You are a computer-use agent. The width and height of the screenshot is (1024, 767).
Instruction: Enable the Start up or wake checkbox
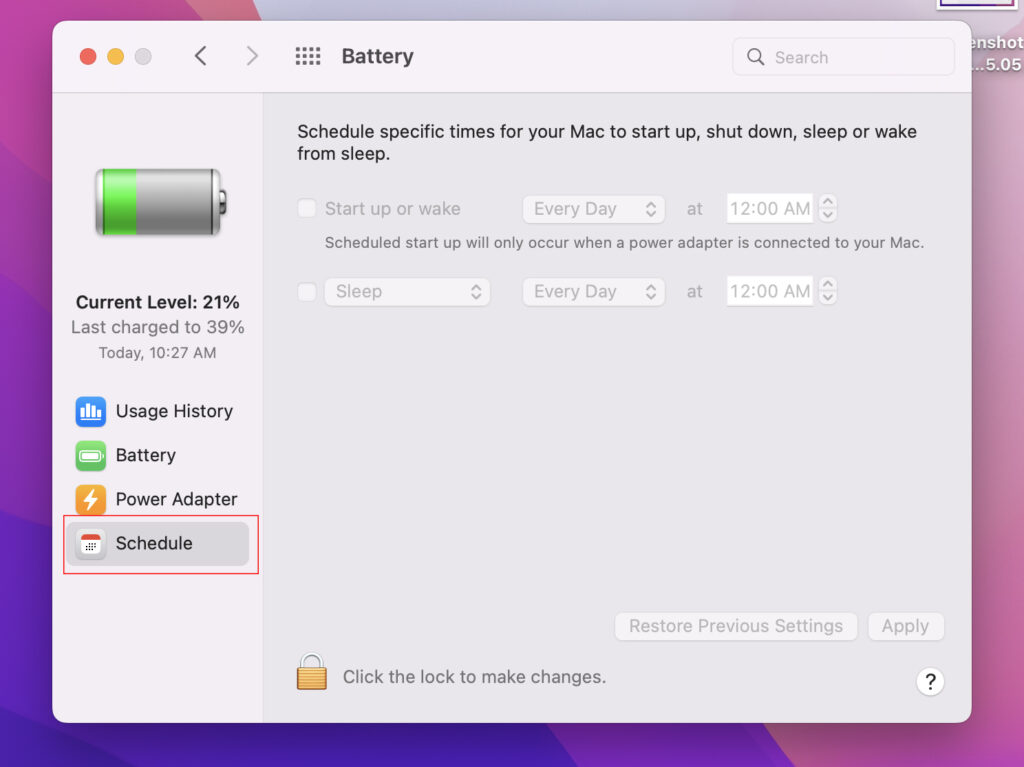point(307,208)
